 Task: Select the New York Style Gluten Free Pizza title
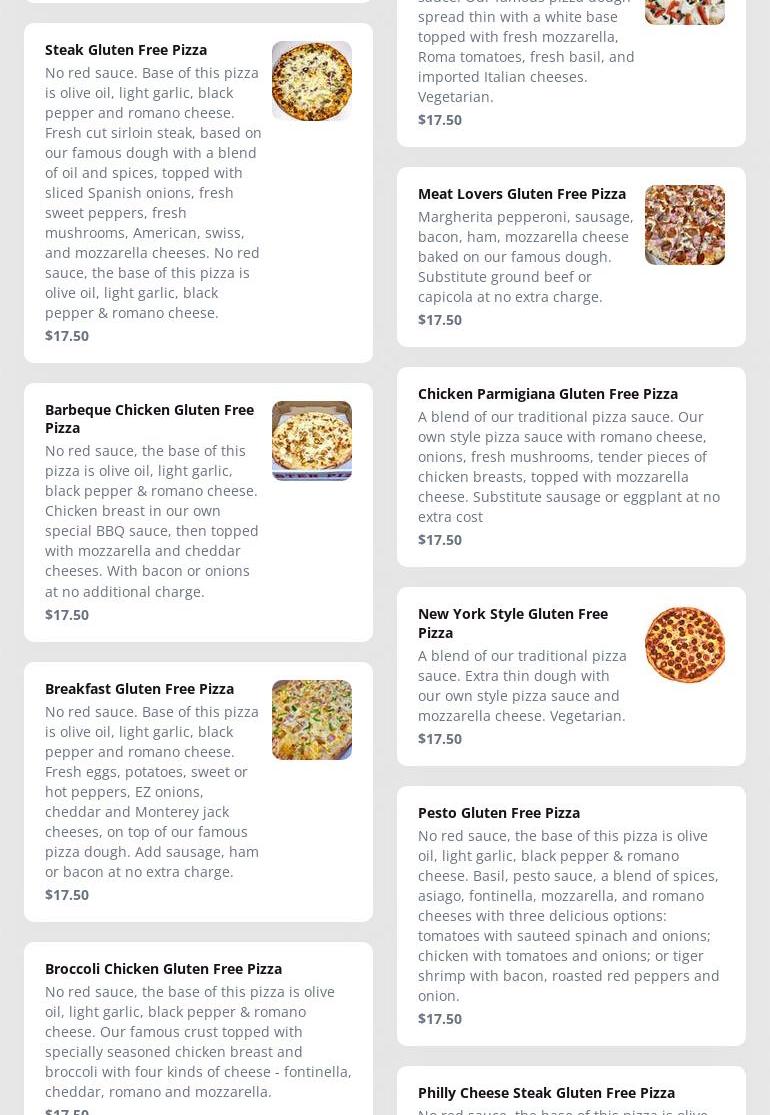513,623
